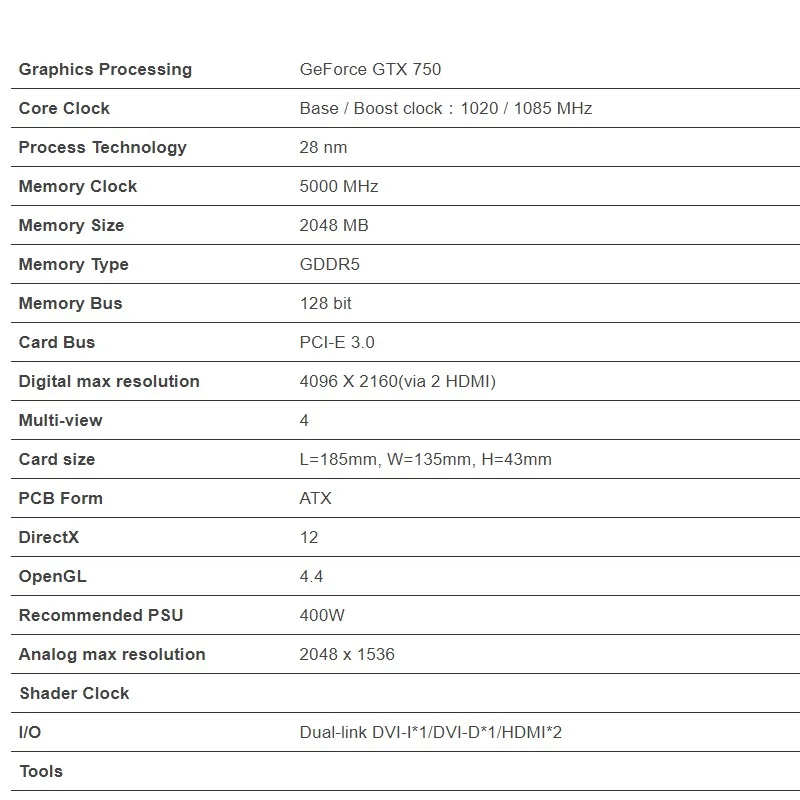This screenshot has height=800, width=800.
Task: Click the Graphics Processing row label
Action: pos(105,69)
